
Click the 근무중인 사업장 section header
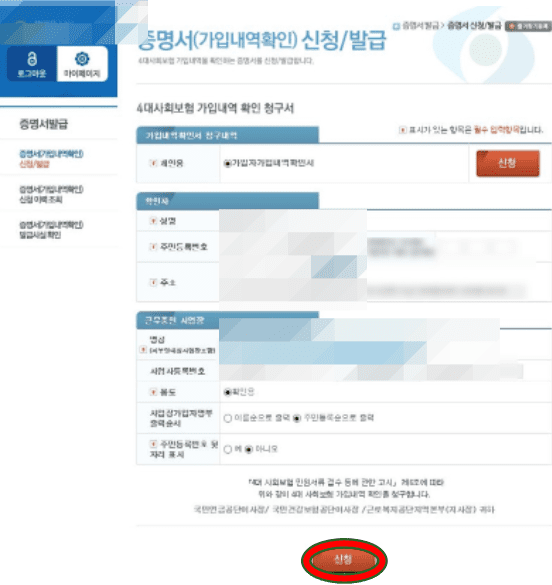pos(227,320)
